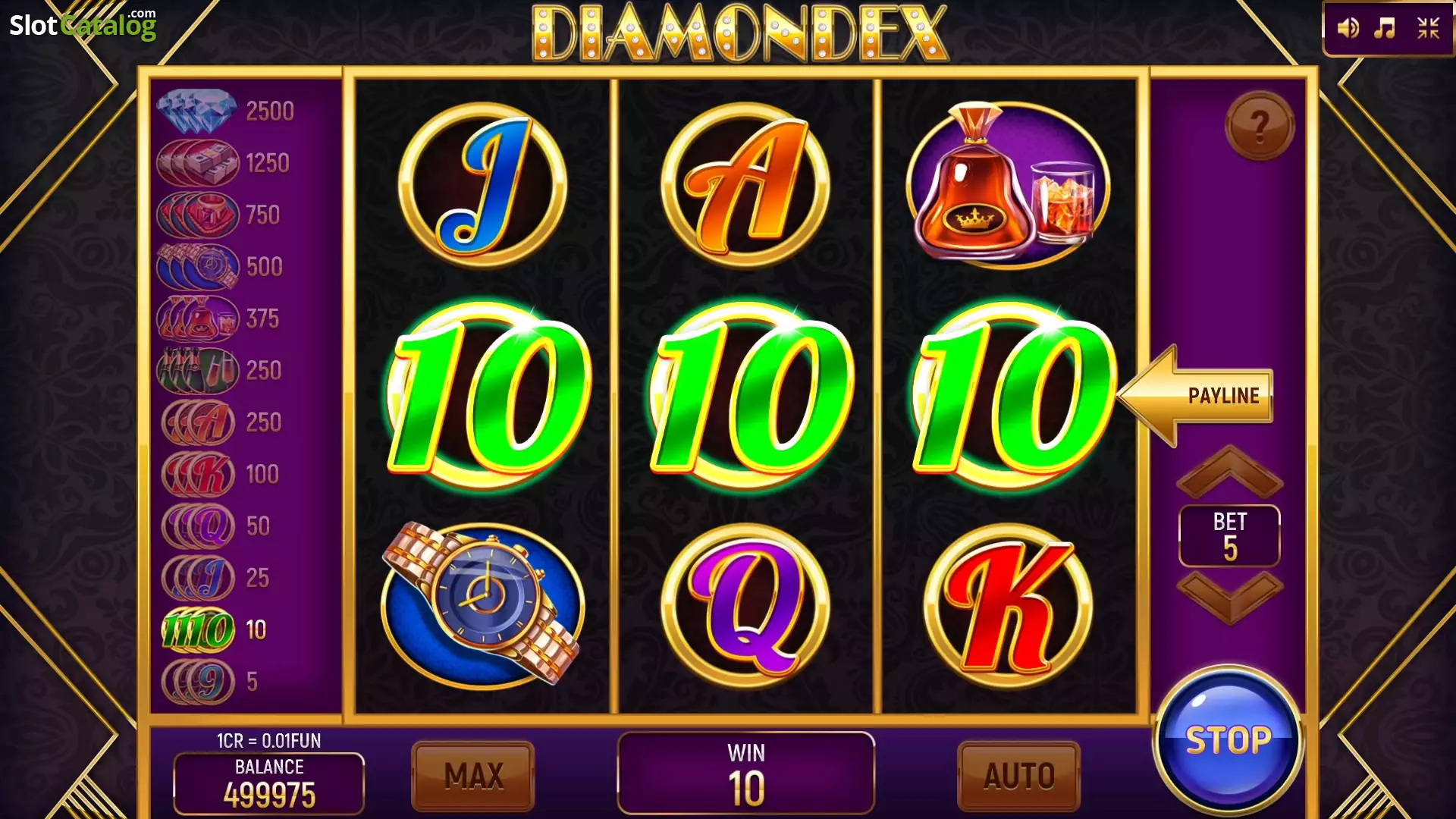1456x819 pixels.
Task: Click the gold PAYLINE arrow indicator
Action: click(1195, 396)
